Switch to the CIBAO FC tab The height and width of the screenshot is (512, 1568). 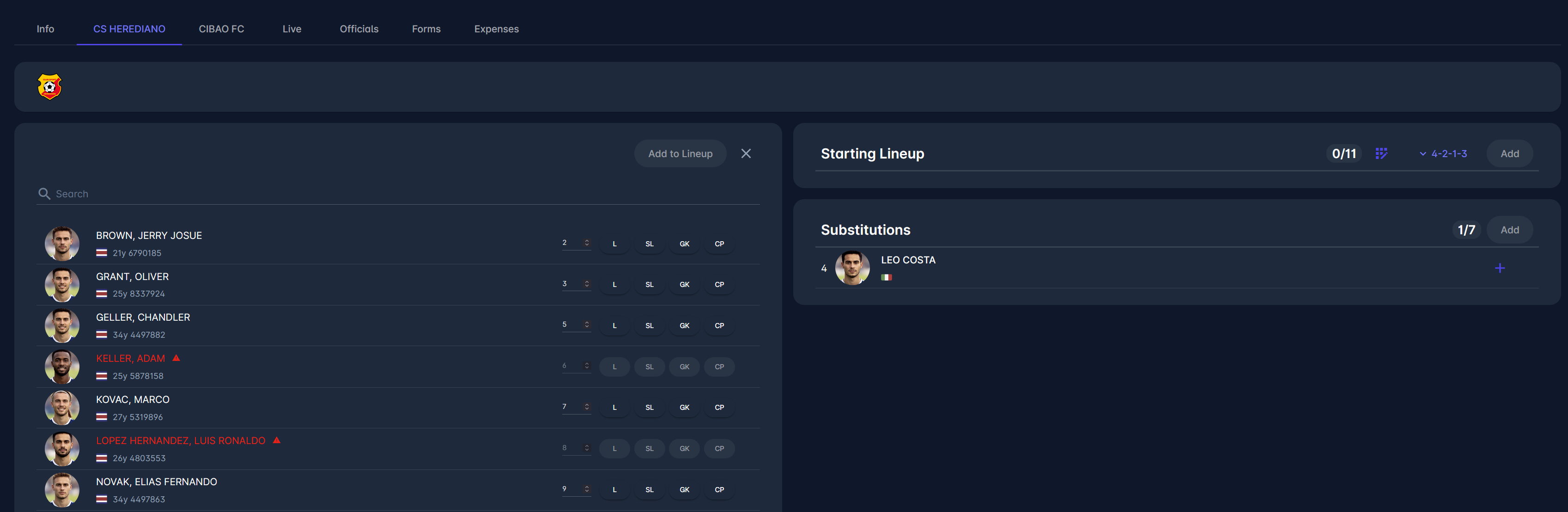221,29
